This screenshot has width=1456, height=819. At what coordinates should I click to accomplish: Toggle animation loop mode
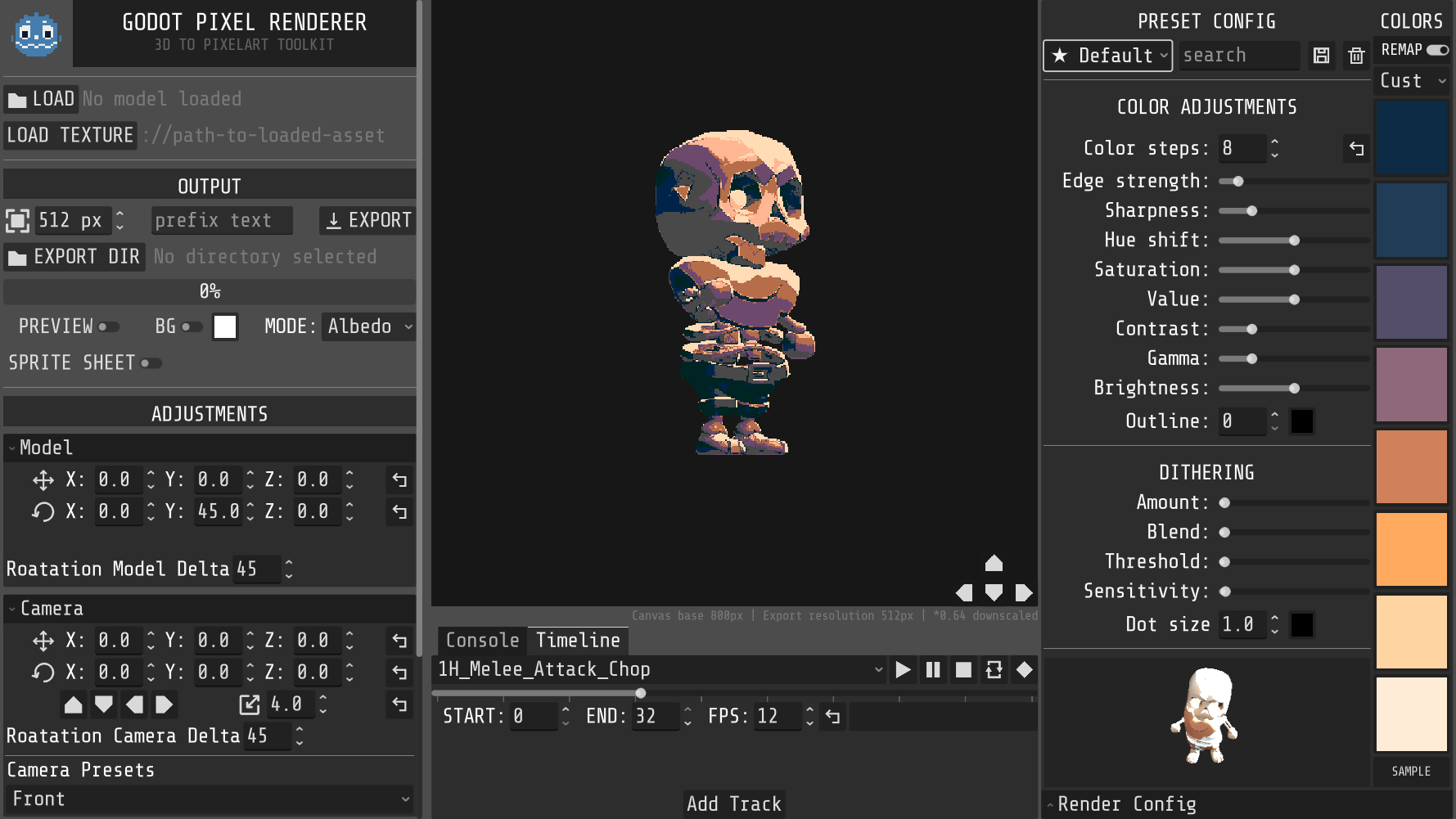994,670
